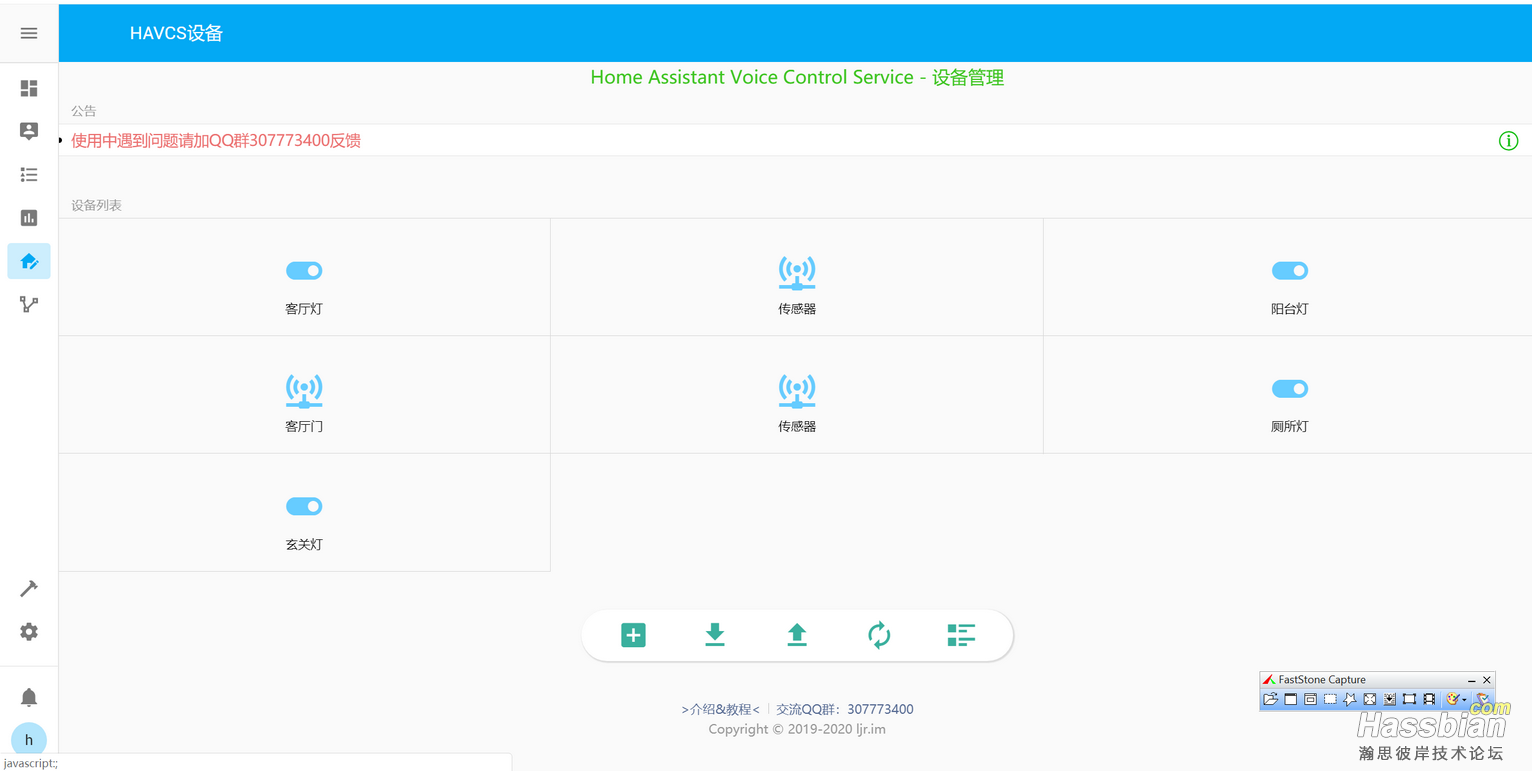Open the >介绍&教程< link
This screenshot has width=1532, height=771.
[x=720, y=709]
